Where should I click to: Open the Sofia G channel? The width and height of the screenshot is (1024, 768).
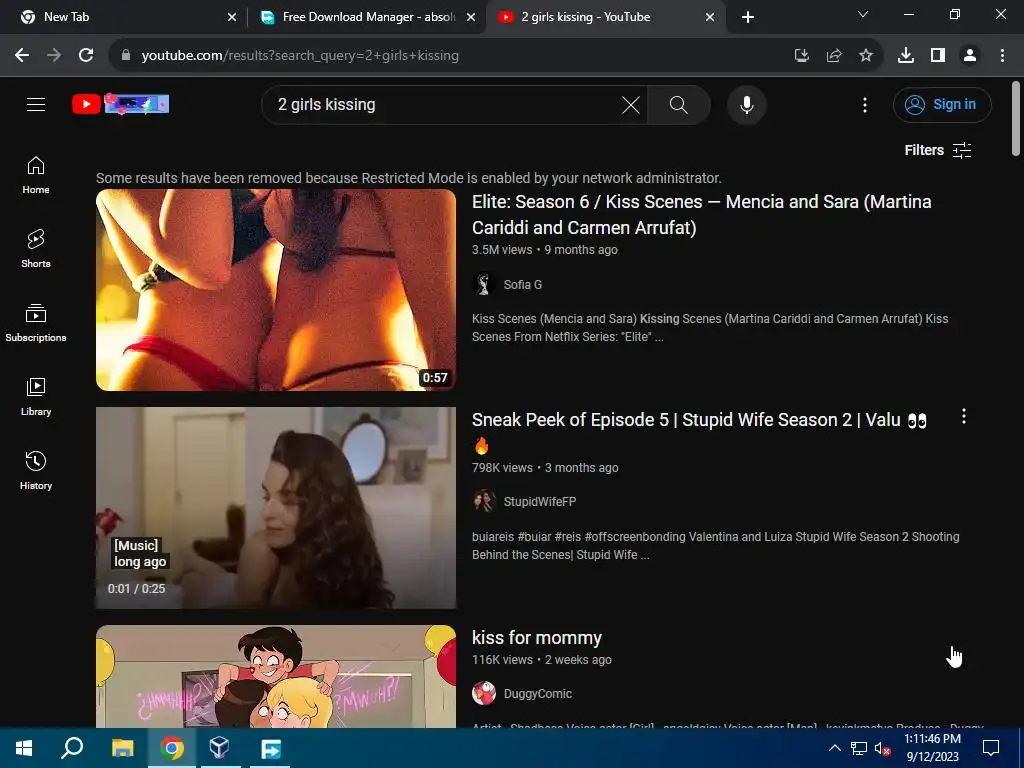pyautogui.click(x=522, y=285)
